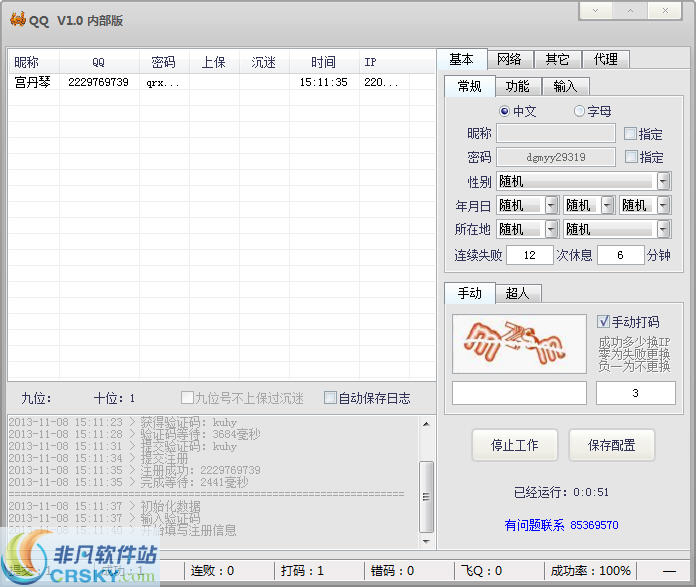
Task: Click the IP column header
Action: [384, 62]
